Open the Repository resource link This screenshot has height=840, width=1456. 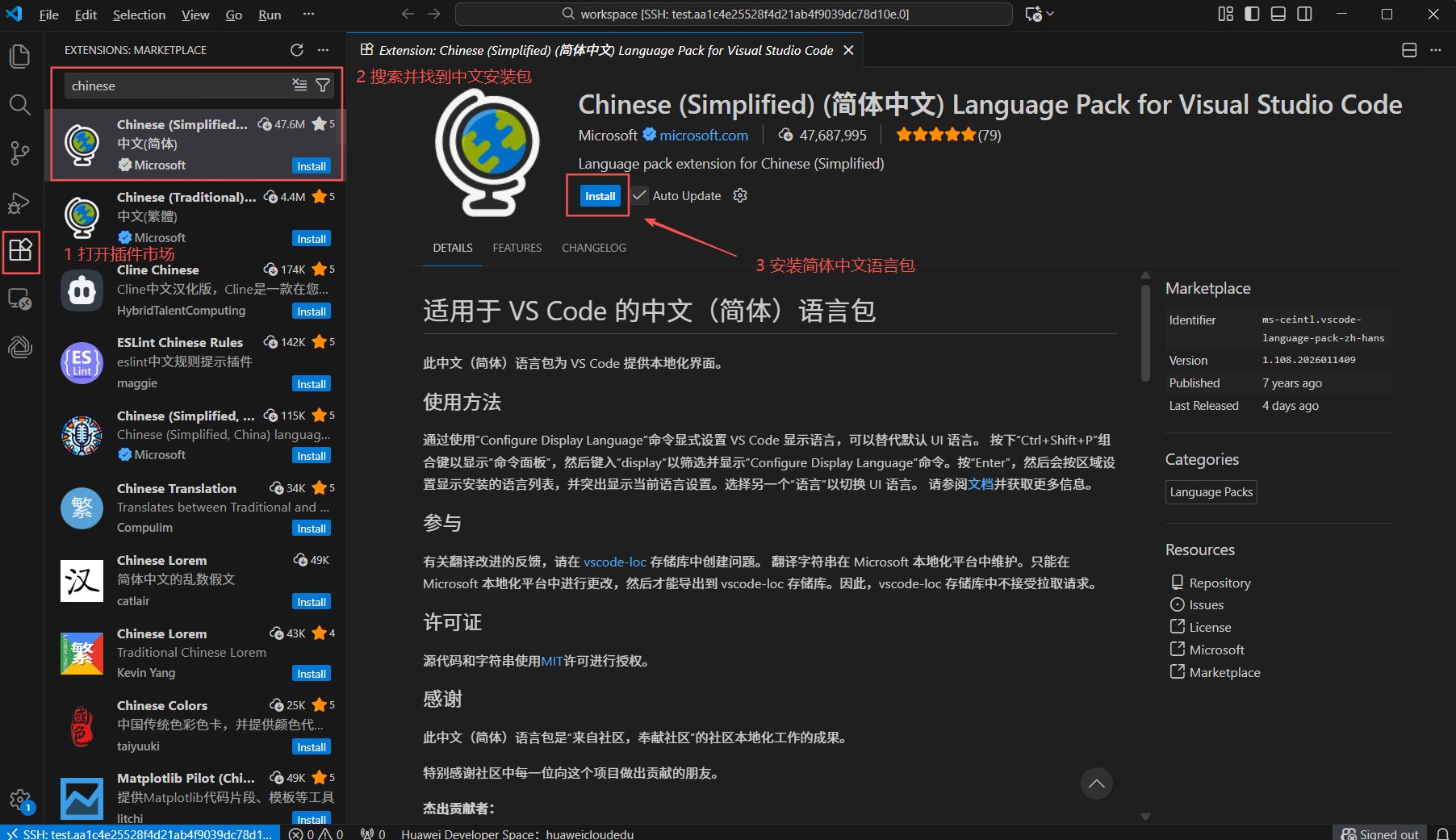pos(1220,583)
